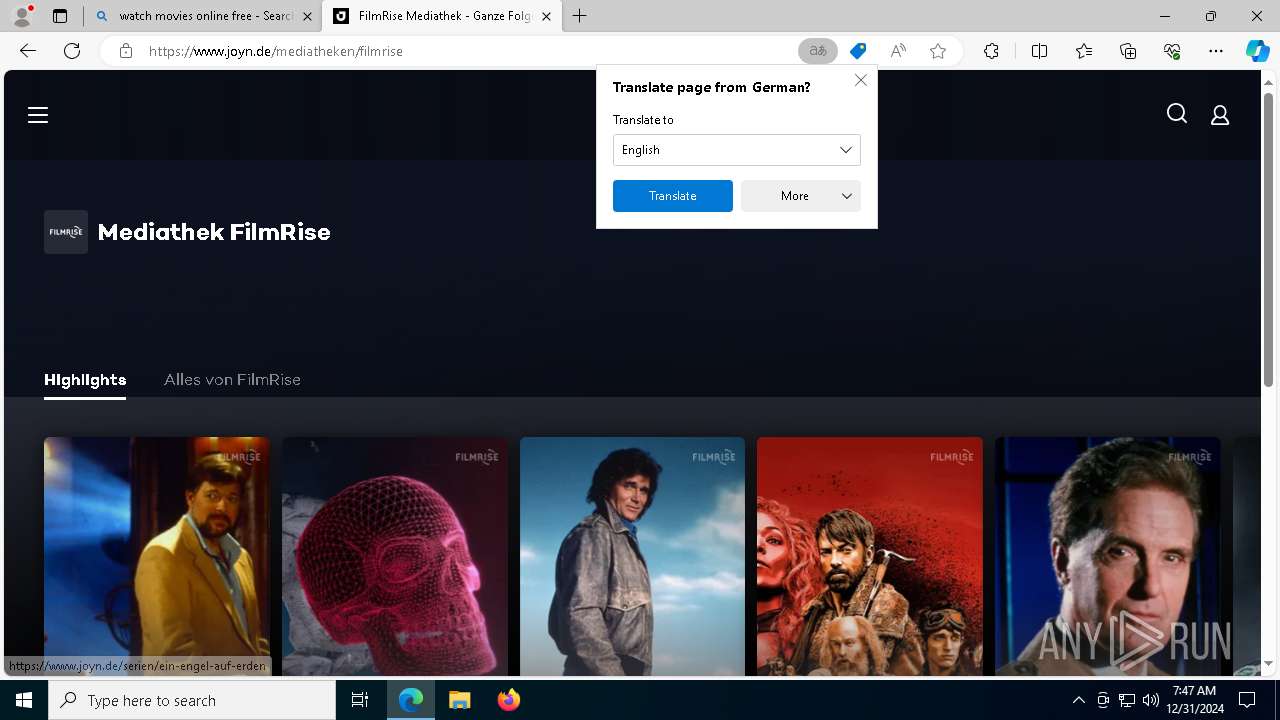Image resolution: width=1280 pixels, height=720 pixels.
Task: Open the Windows Start menu
Action: 24,700
